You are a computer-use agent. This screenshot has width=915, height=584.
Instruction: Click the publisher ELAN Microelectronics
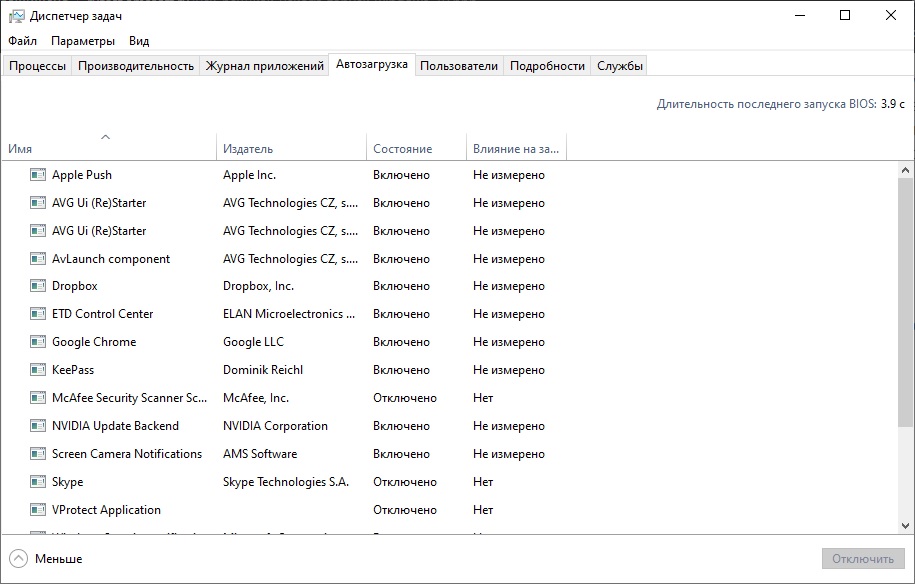[x=289, y=314]
